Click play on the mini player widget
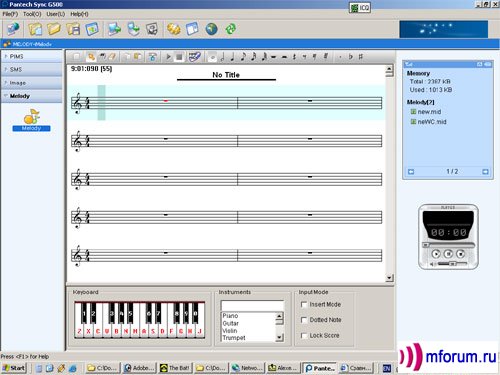The width and height of the screenshot is (500, 375). [x=436, y=254]
